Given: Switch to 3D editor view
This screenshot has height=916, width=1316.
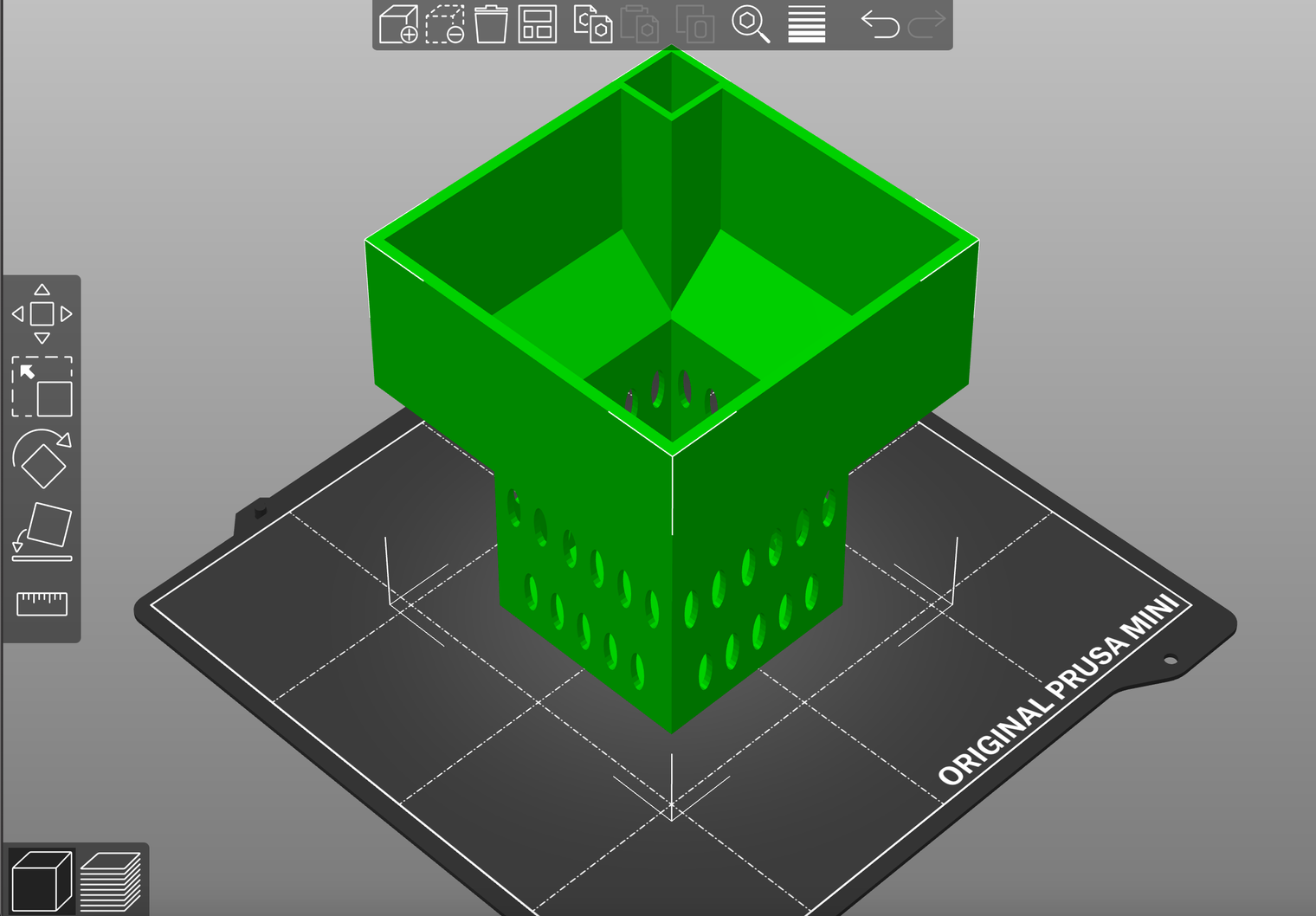Looking at the screenshot, I should (x=40, y=881).
